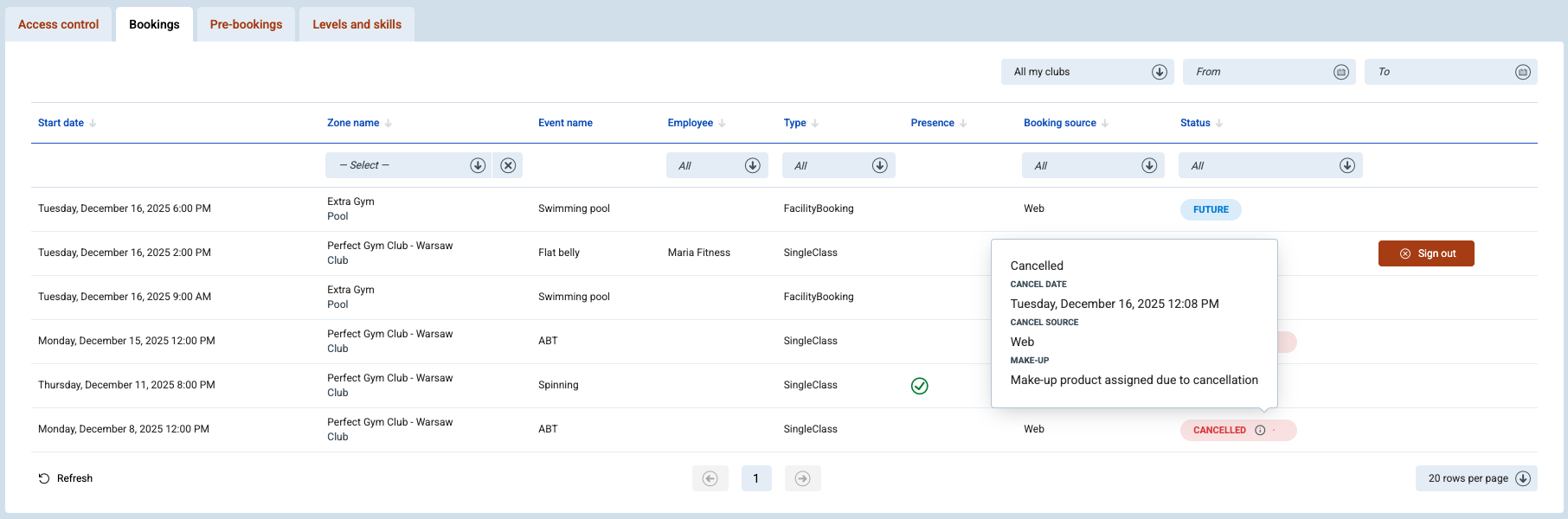Go to the next page arrow

(802, 478)
